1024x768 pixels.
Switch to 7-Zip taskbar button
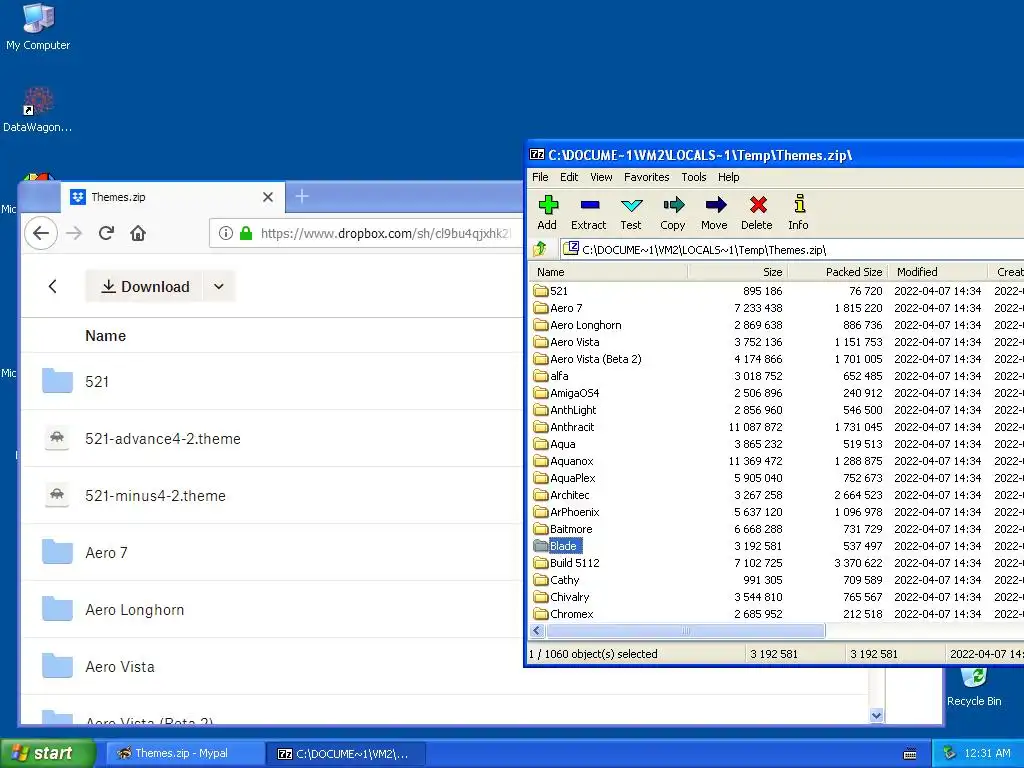pyautogui.click(x=346, y=754)
